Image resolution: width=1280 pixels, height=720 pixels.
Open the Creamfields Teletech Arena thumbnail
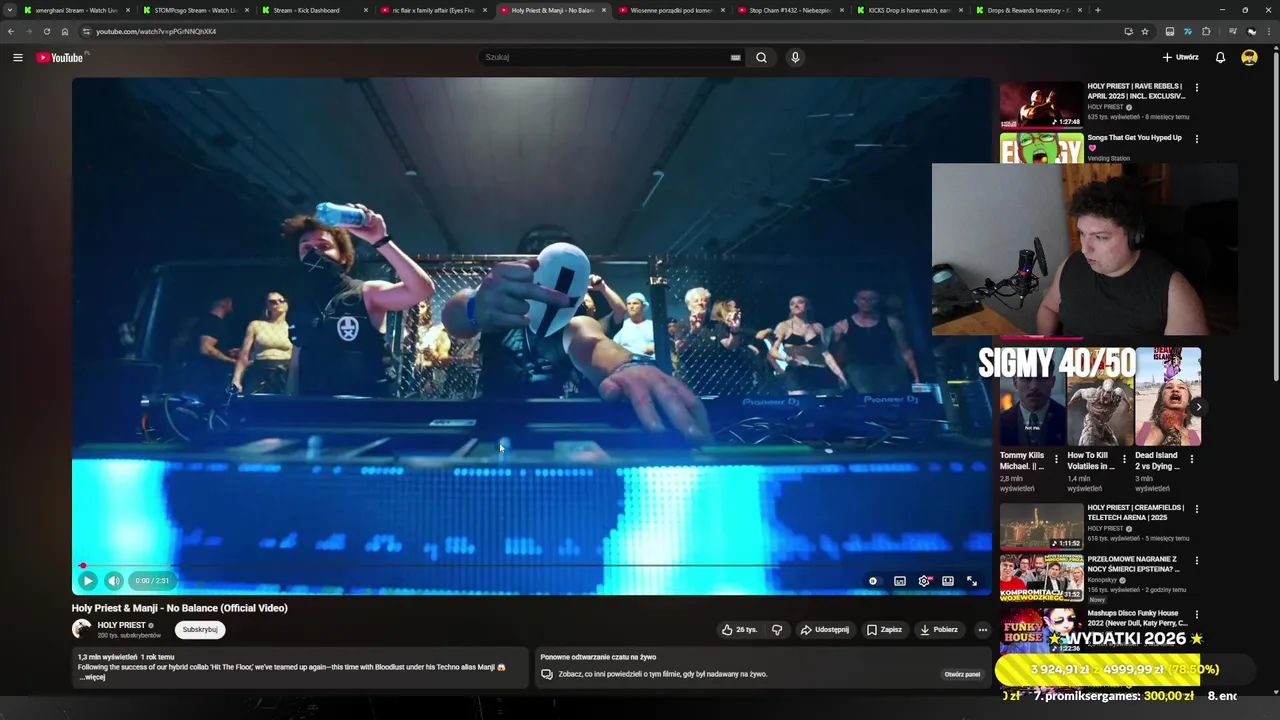pyautogui.click(x=1041, y=526)
